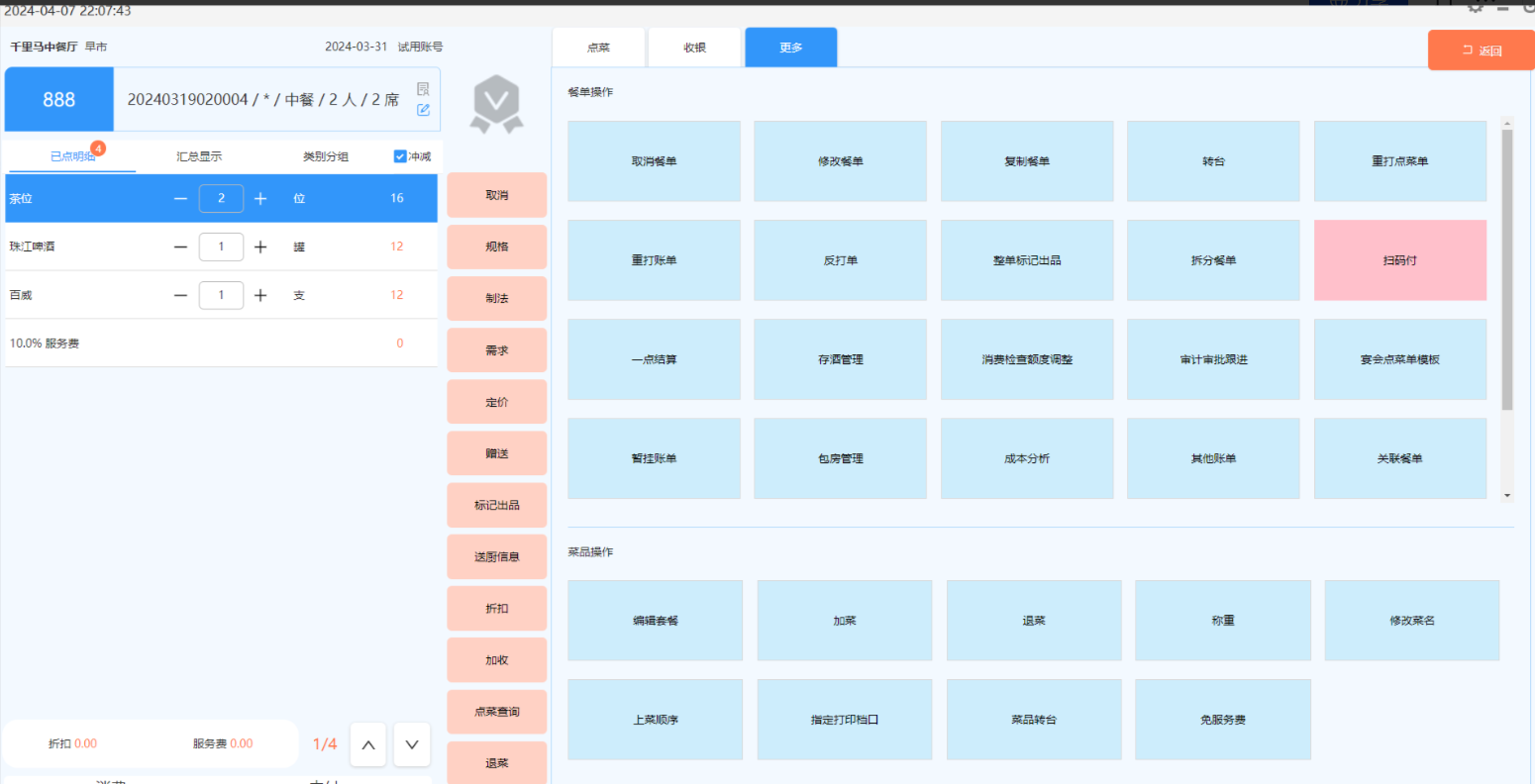The width and height of the screenshot is (1535, 784).
Task: Click the pink 扫码付 tile
Action: click(1399, 260)
